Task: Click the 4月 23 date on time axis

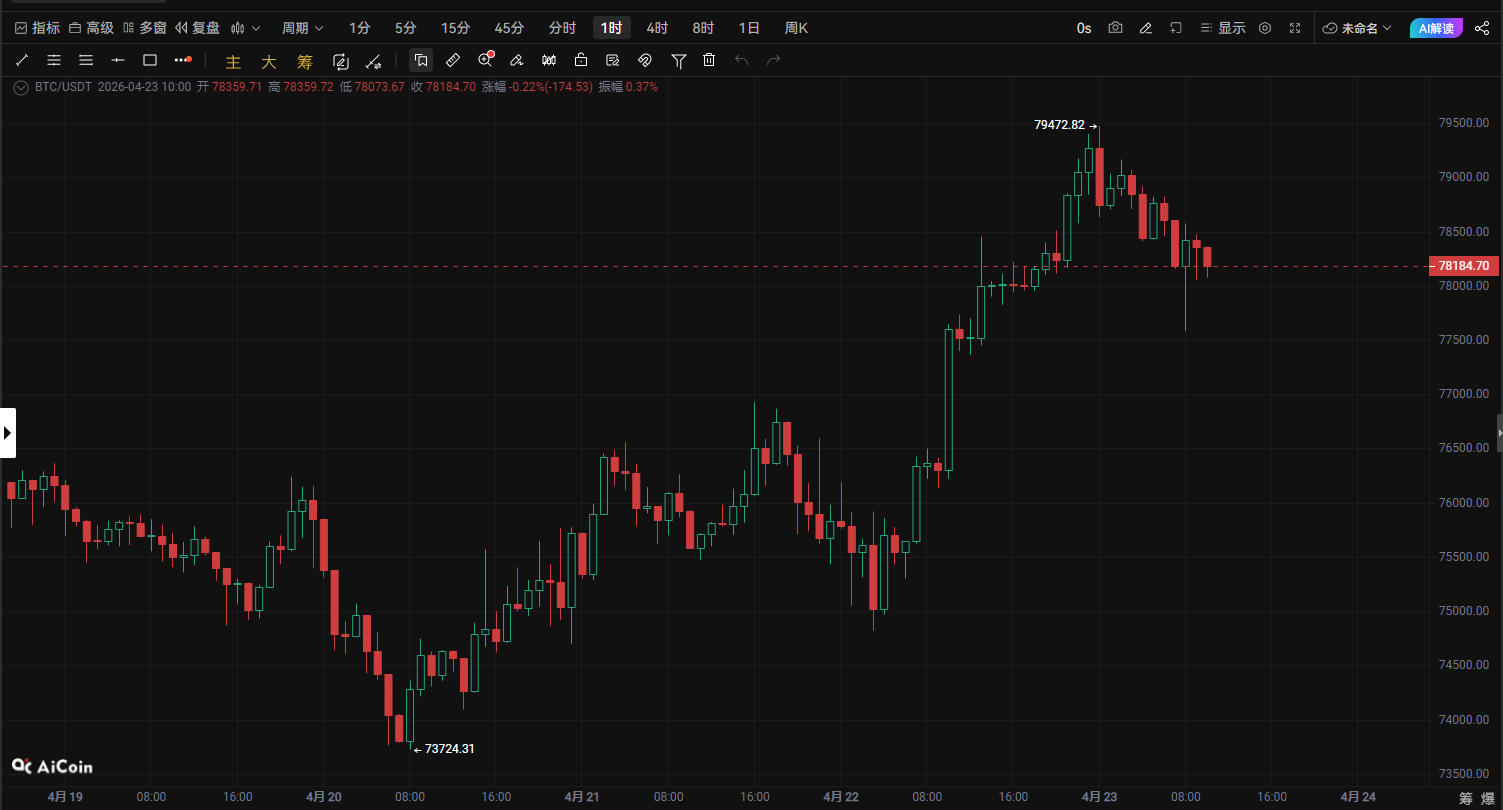Action: [x=1099, y=797]
